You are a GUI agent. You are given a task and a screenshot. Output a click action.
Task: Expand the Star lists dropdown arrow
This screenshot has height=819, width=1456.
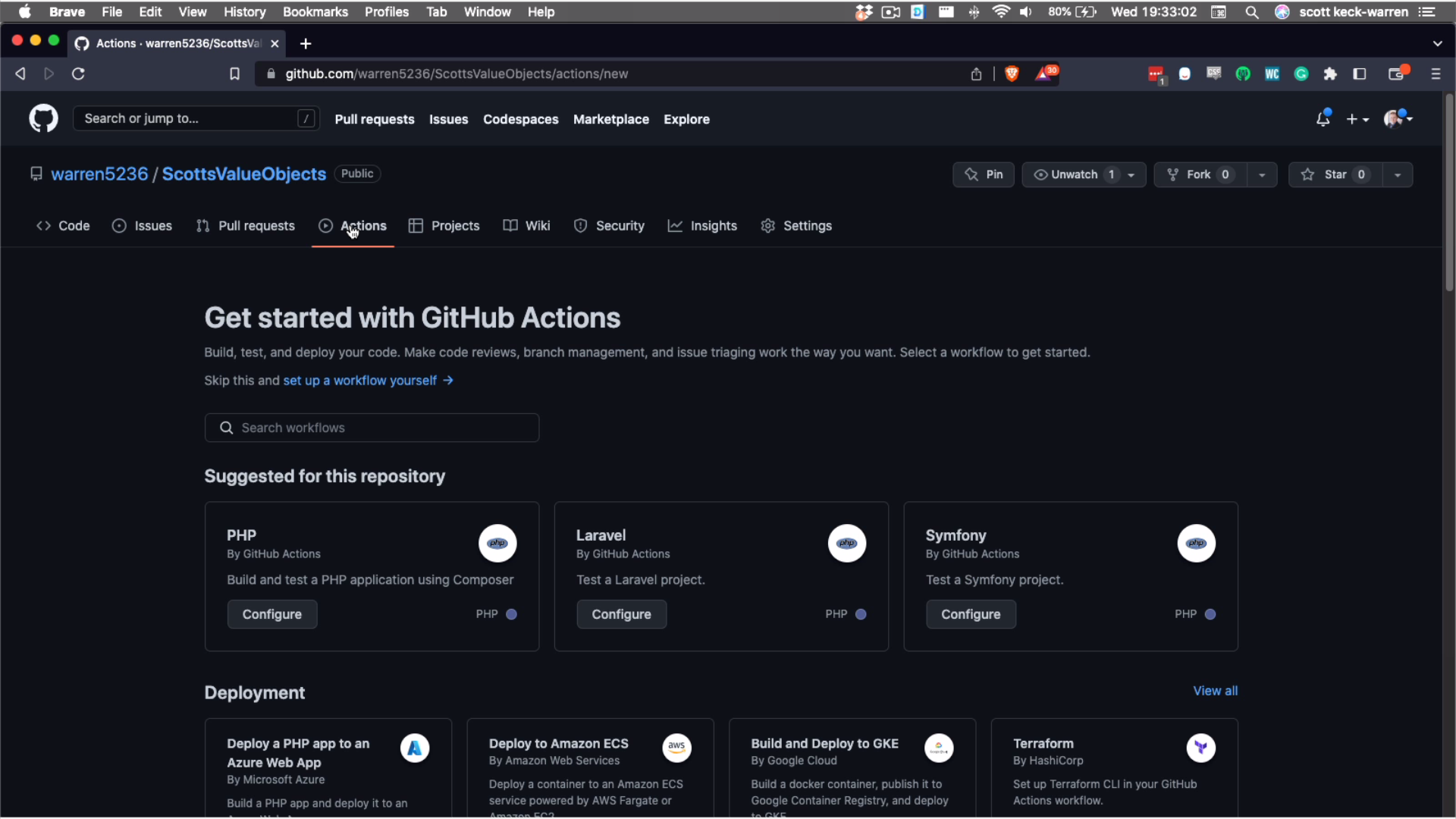pos(1398,174)
